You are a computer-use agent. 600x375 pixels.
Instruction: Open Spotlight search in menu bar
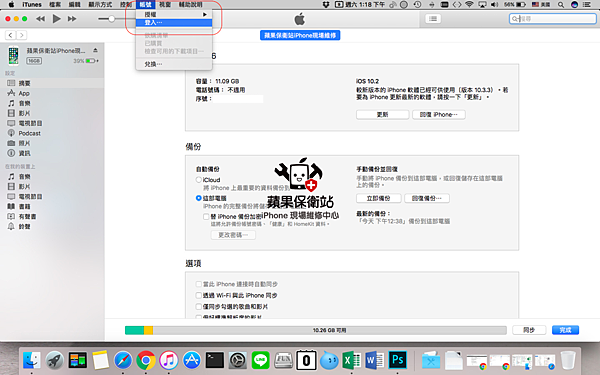coord(561,5)
